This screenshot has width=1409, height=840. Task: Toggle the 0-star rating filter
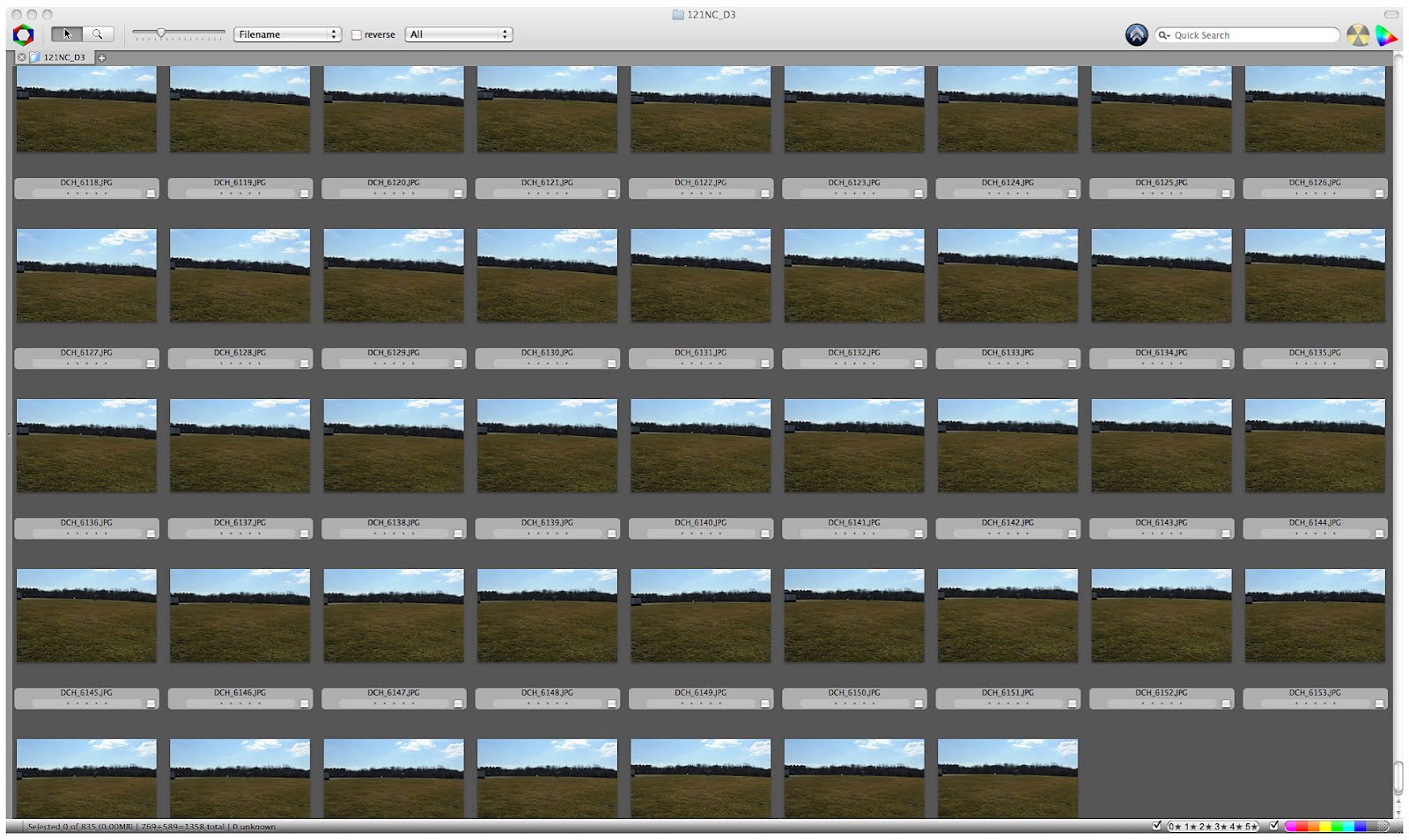pos(1176,827)
